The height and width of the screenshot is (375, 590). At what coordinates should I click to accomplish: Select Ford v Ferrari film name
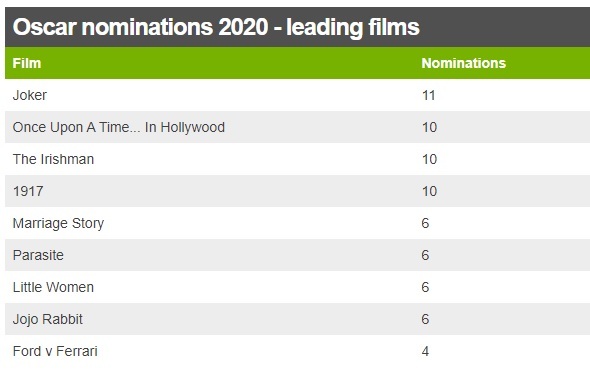55,351
